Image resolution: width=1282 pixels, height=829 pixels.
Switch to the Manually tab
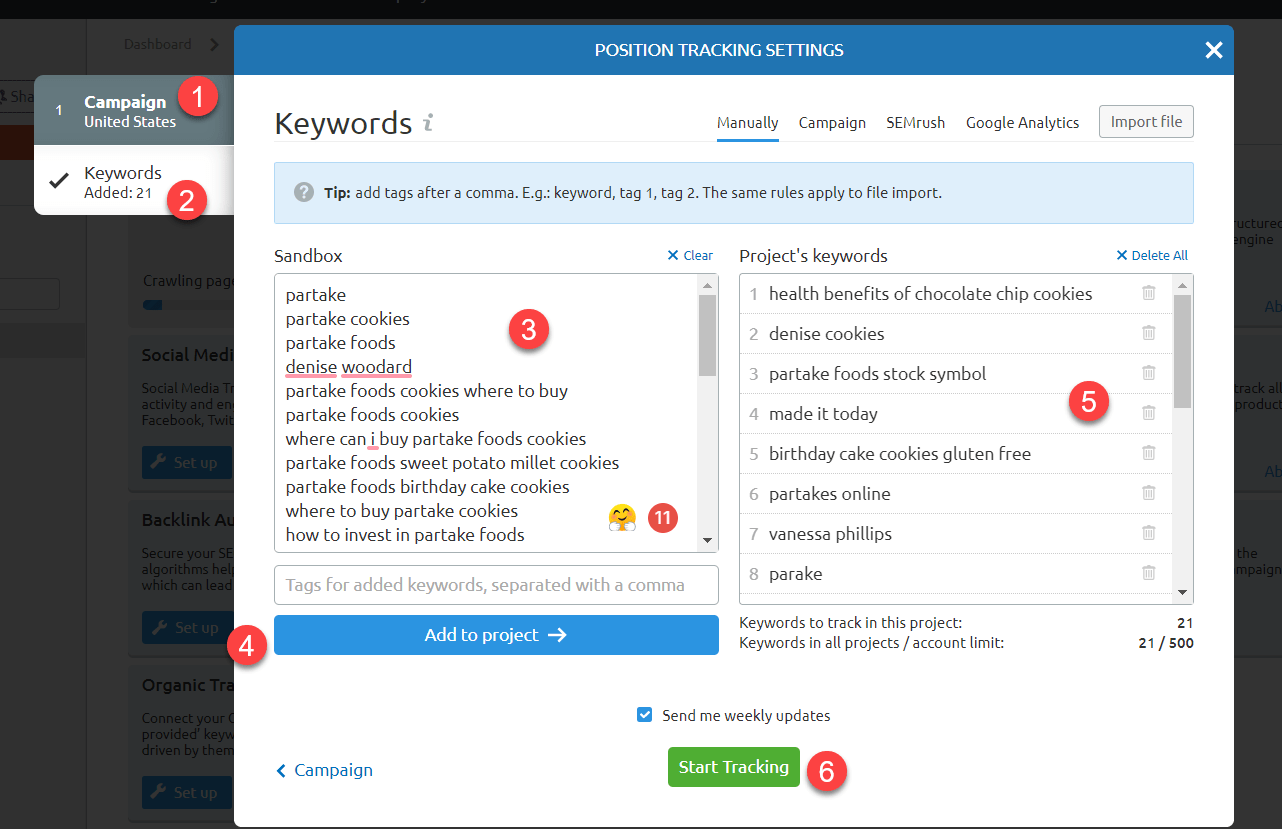(x=747, y=123)
